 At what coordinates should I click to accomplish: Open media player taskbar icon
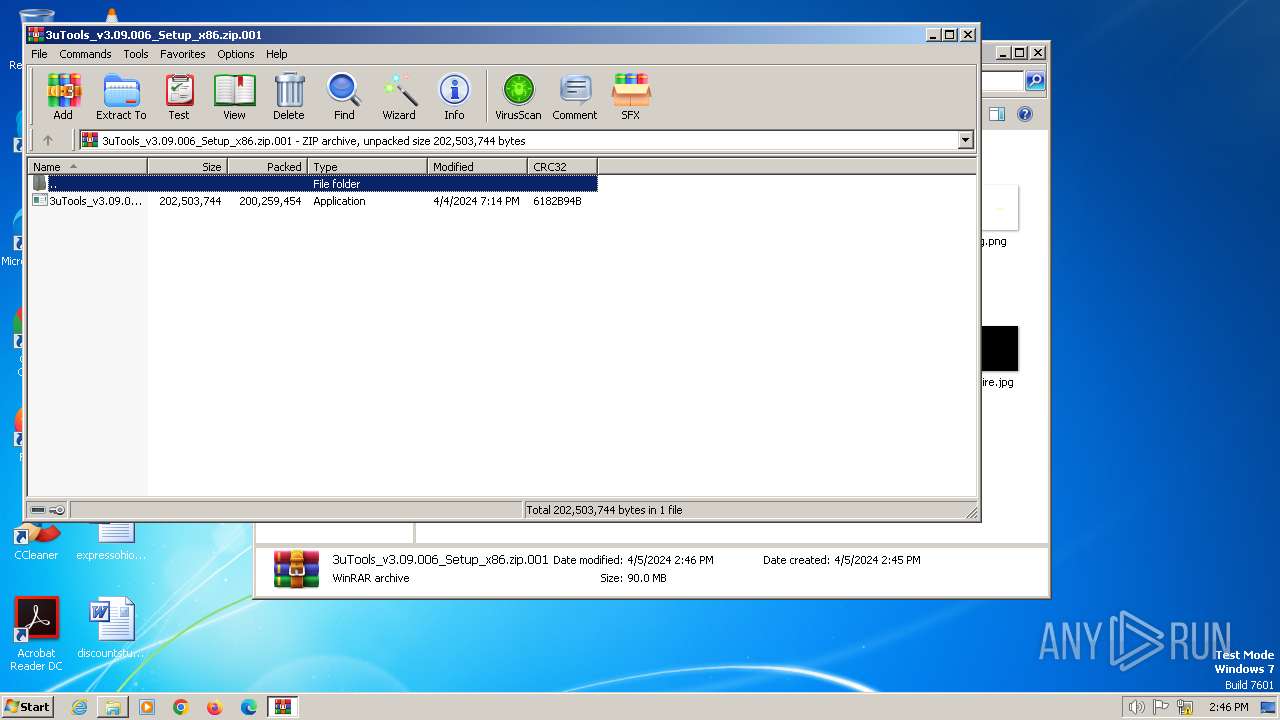point(147,707)
